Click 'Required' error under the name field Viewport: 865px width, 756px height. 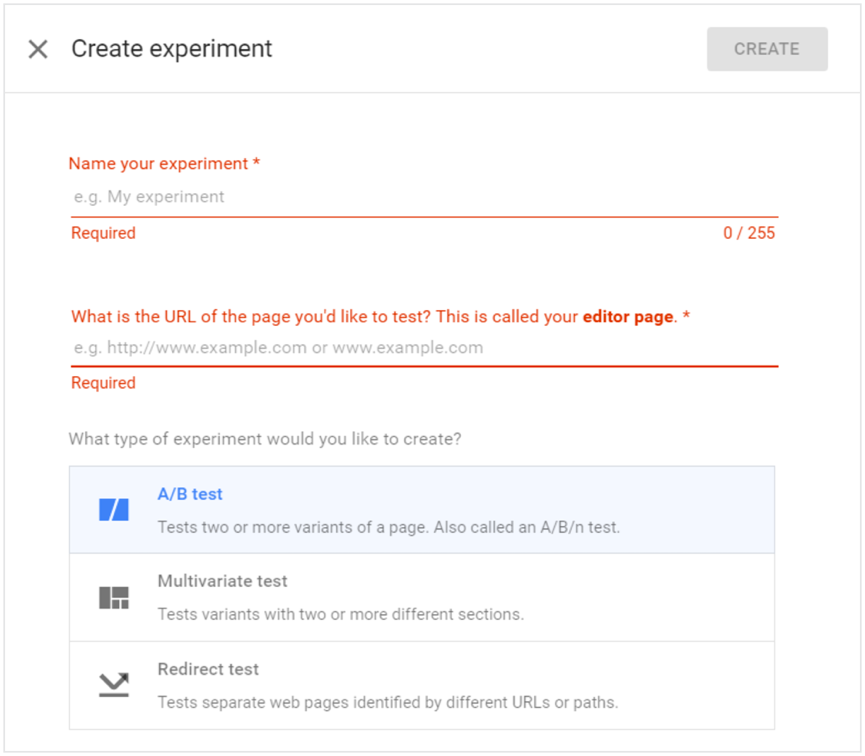[x=103, y=234]
